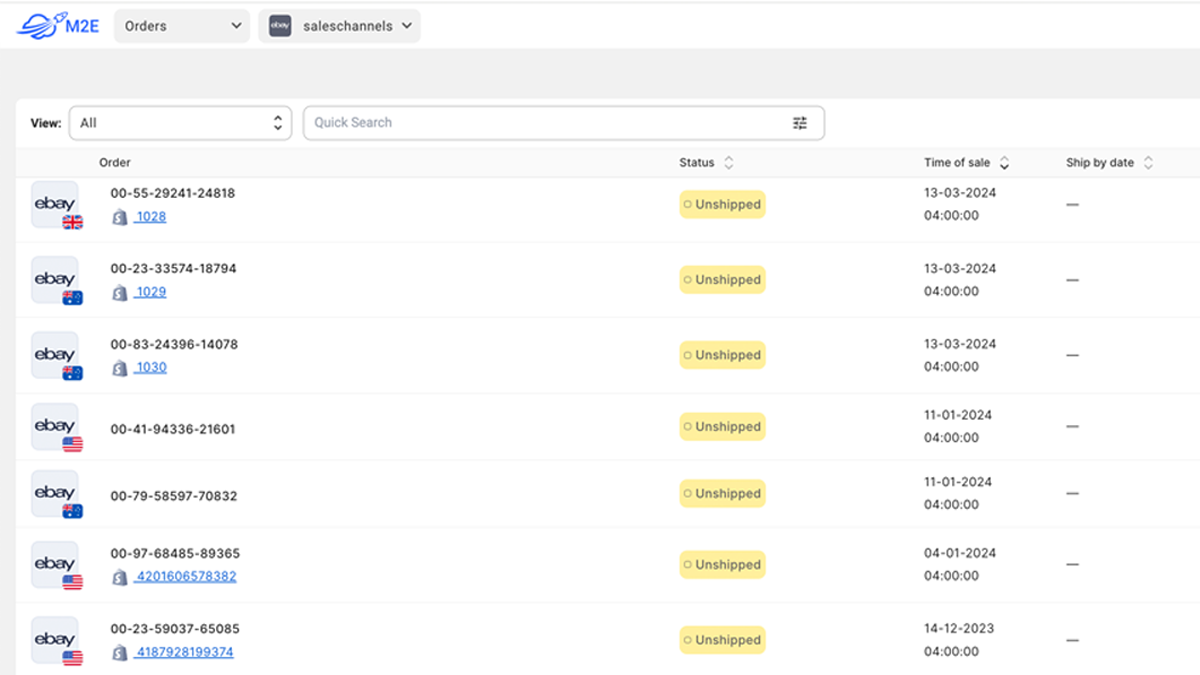Image resolution: width=1200 pixels, height=675 pixels.
Task: Sort orders by Ship by date
Action: click(1148, 163)
